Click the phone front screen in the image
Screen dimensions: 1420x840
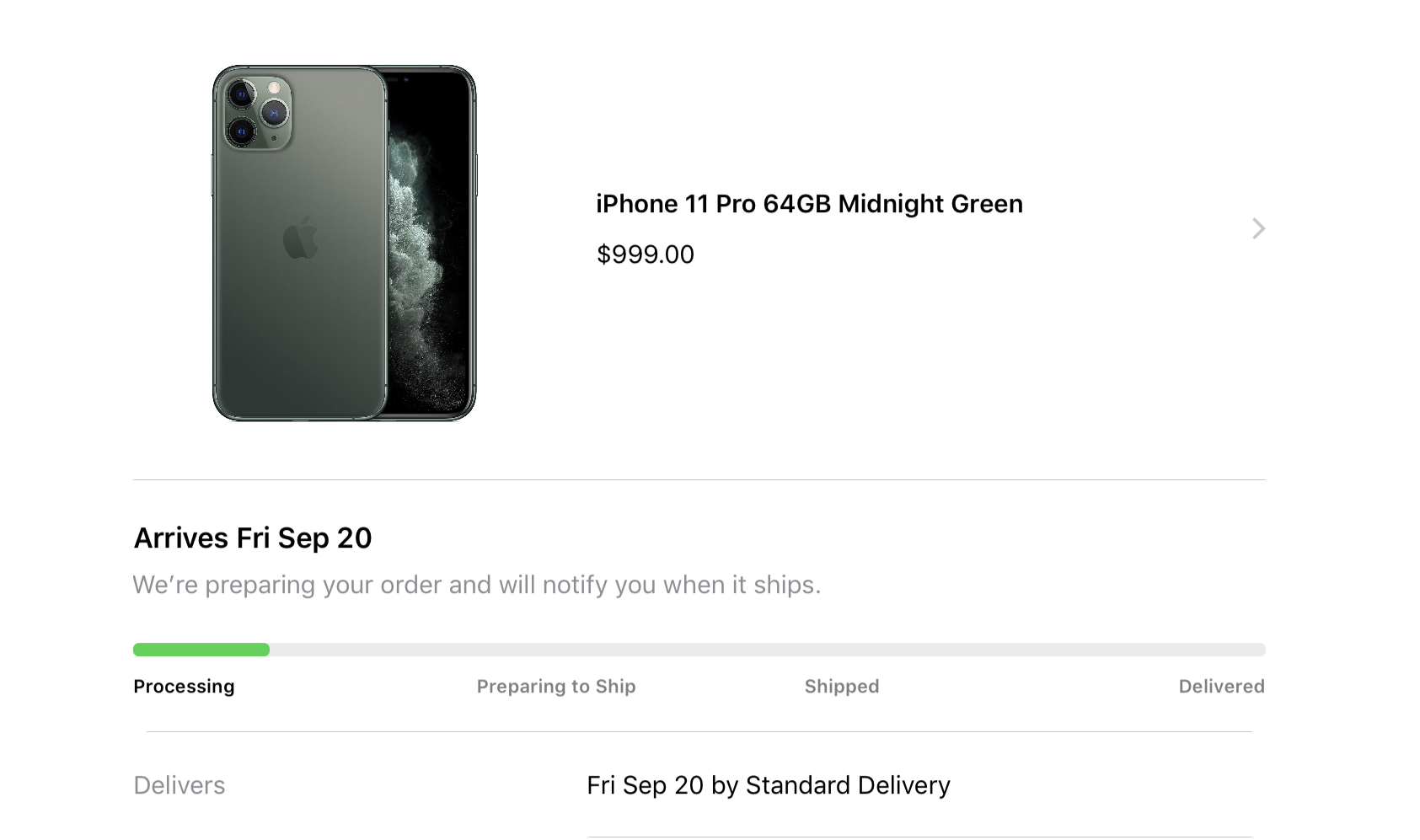pyautogui.click(x=430, y=244)
